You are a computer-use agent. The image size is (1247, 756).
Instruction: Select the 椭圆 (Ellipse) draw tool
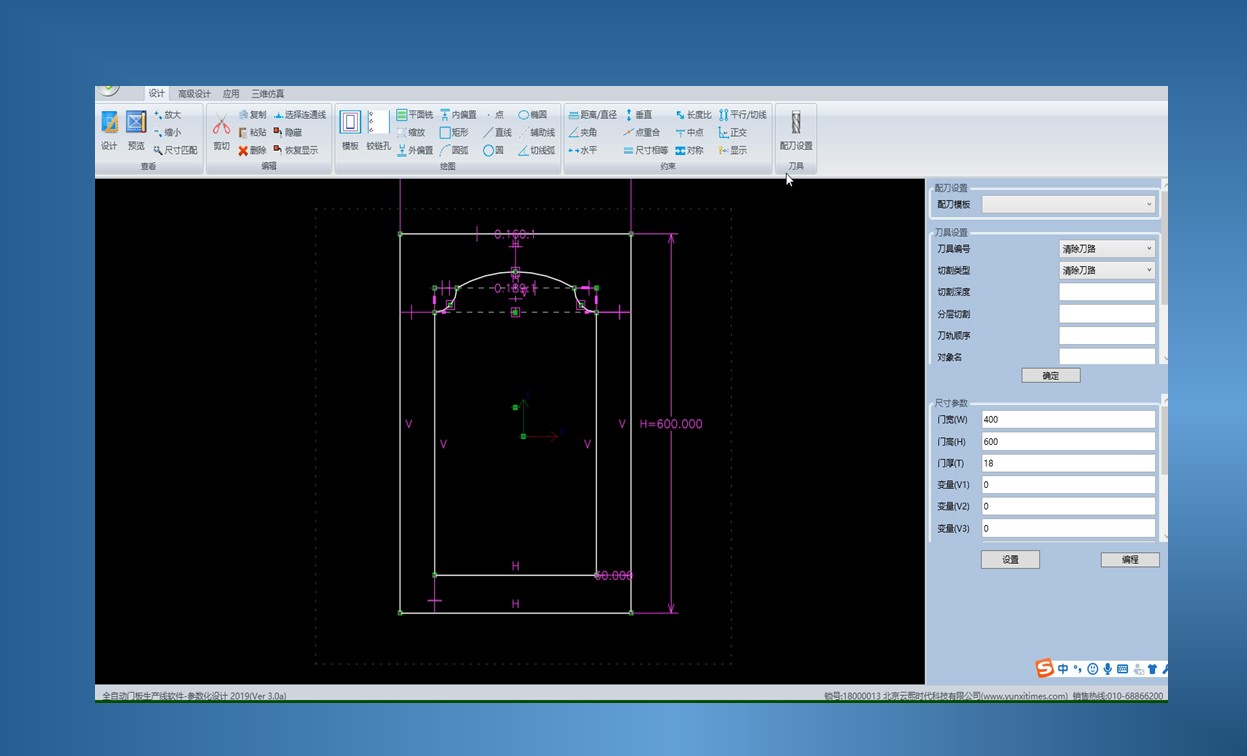click(x=532, y=115)
